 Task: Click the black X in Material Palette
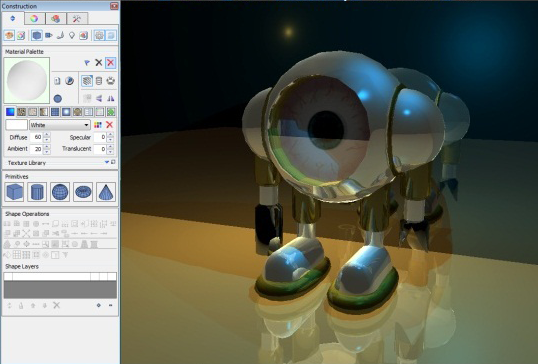coord(98,62)
